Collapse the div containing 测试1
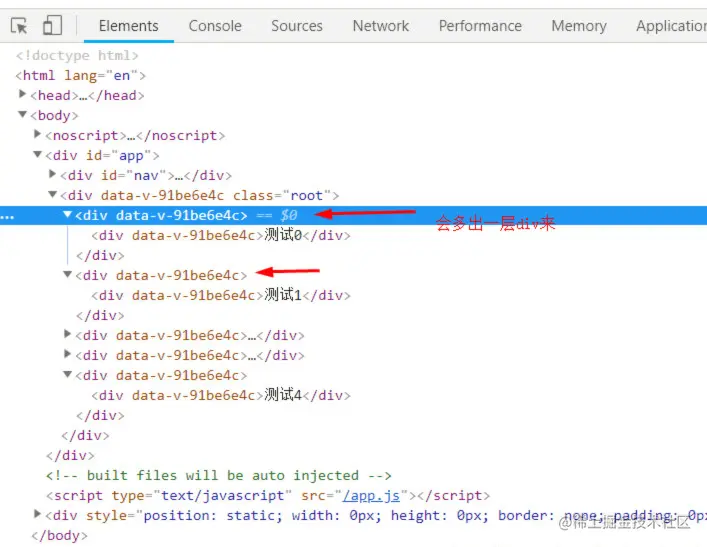Image resolution: width=707 pixels, height=547 pixels. click(x=68, y=274)
